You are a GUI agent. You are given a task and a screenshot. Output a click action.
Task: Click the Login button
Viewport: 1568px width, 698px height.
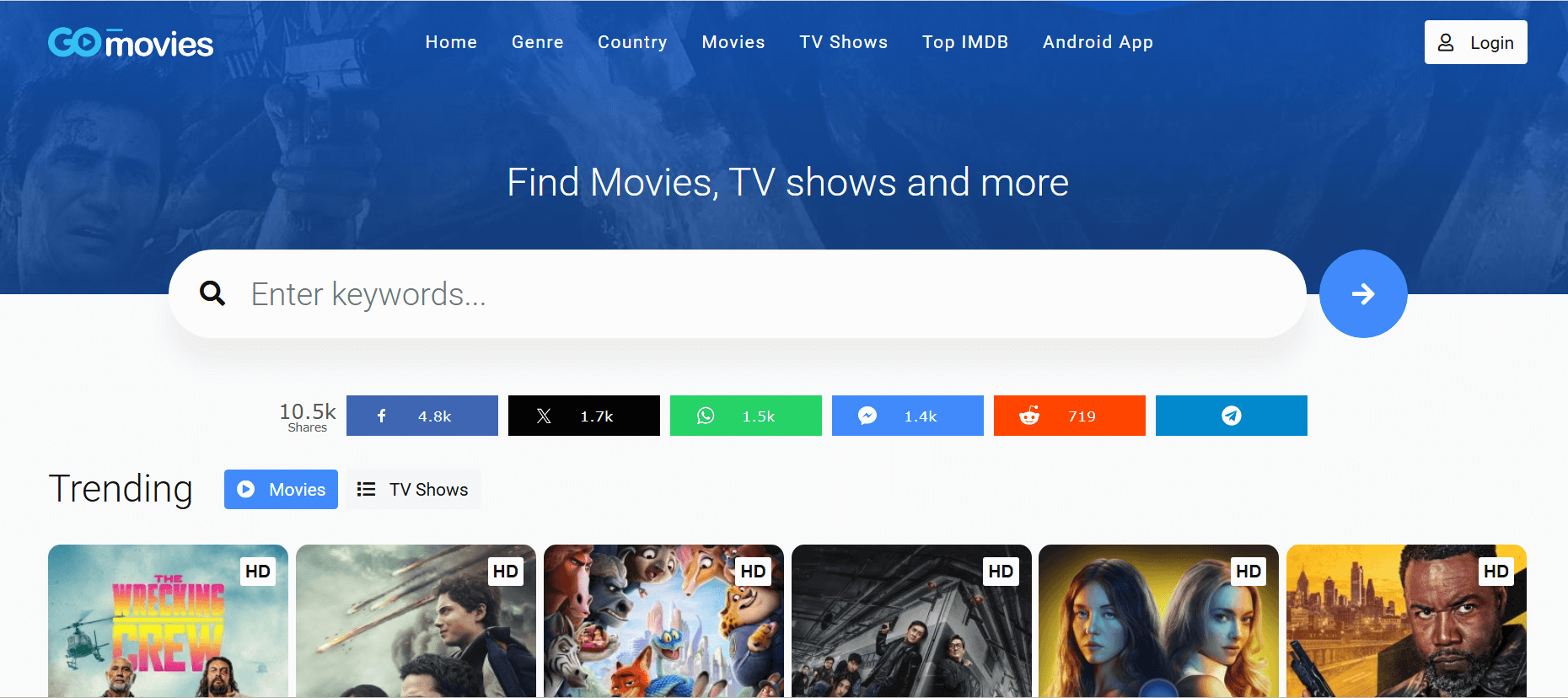click(1475, 42)
